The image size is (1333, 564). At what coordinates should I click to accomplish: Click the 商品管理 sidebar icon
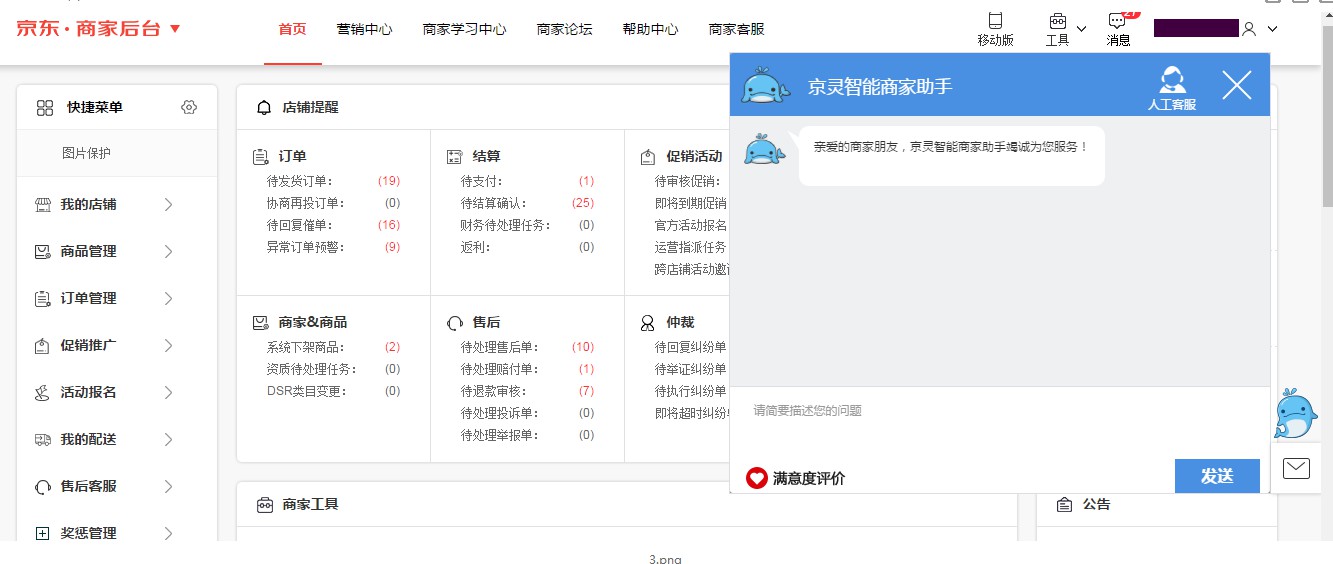point(42,251)
